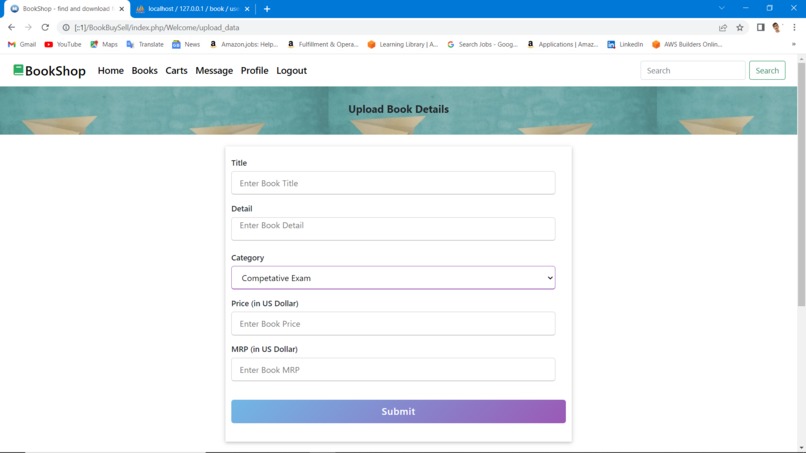Open the Learning Library bookmark

coord(403,44)
